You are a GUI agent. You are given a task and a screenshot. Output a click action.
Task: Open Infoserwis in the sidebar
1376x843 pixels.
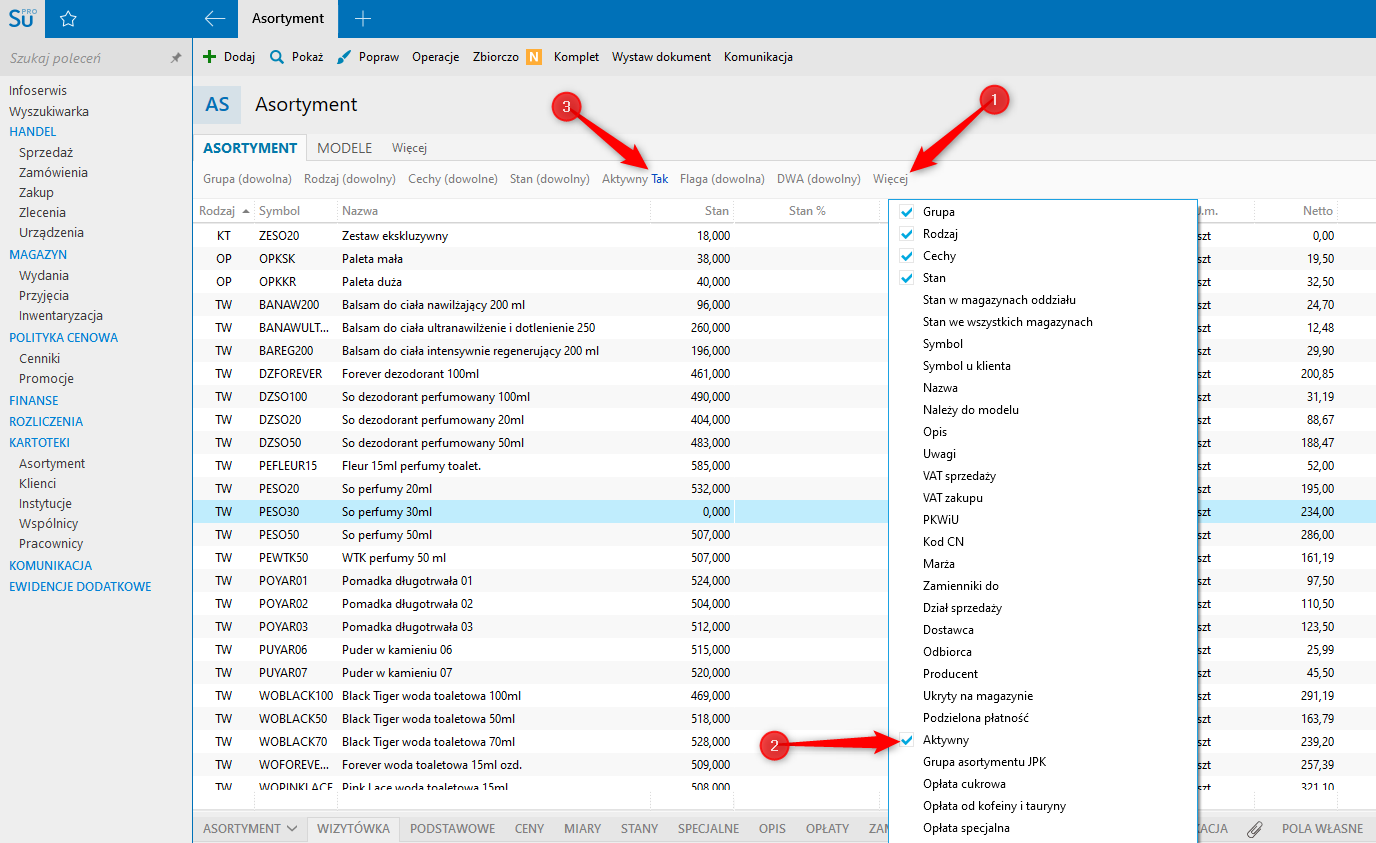(38, 91)
